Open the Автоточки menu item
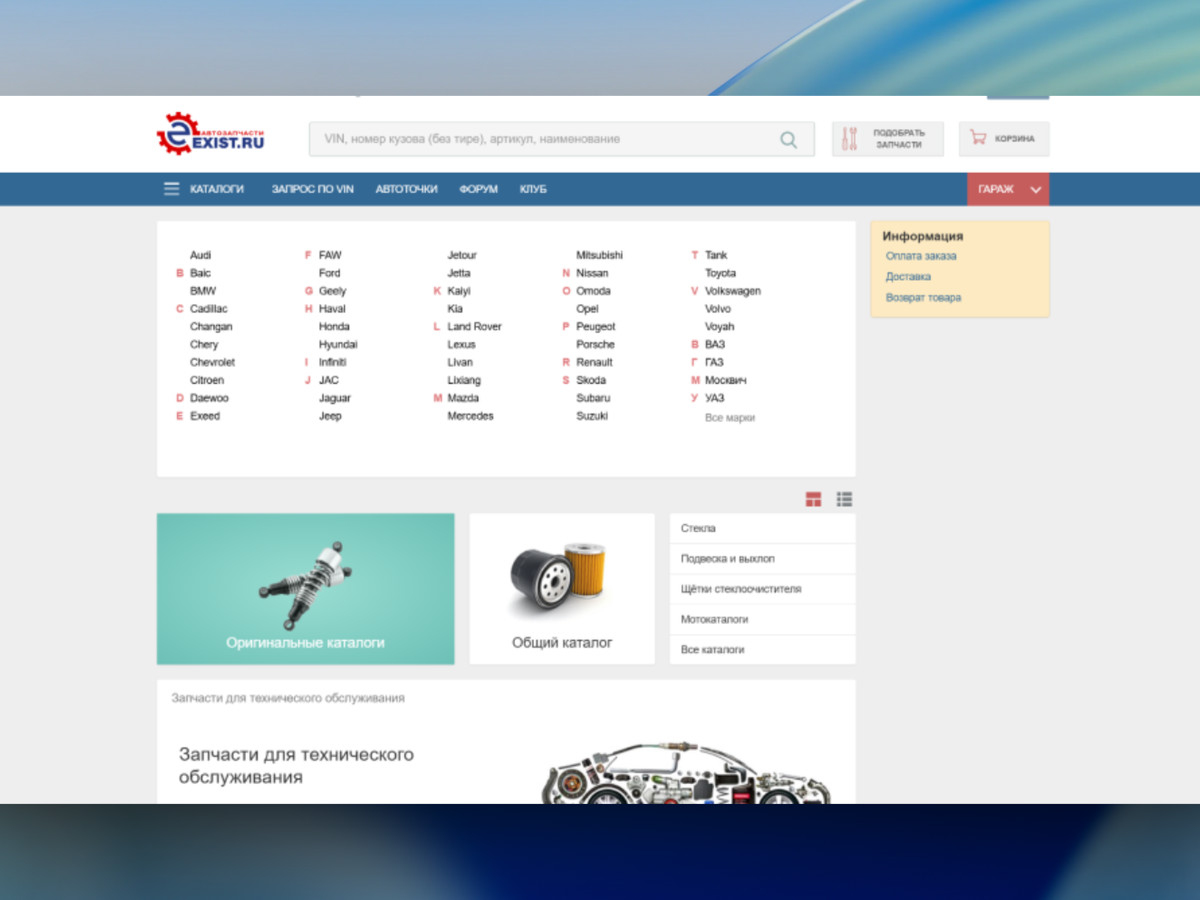1200x900 pixels. coord(407,189)
